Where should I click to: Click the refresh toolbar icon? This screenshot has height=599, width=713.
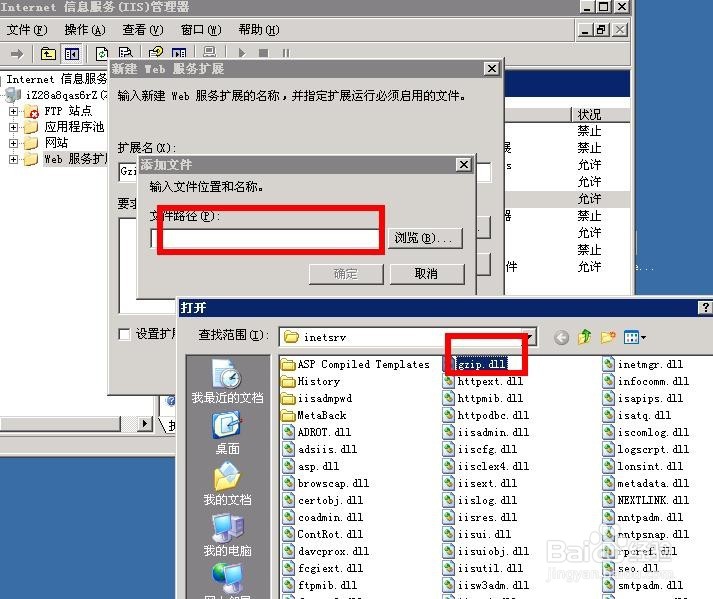[x=102, y=54]
